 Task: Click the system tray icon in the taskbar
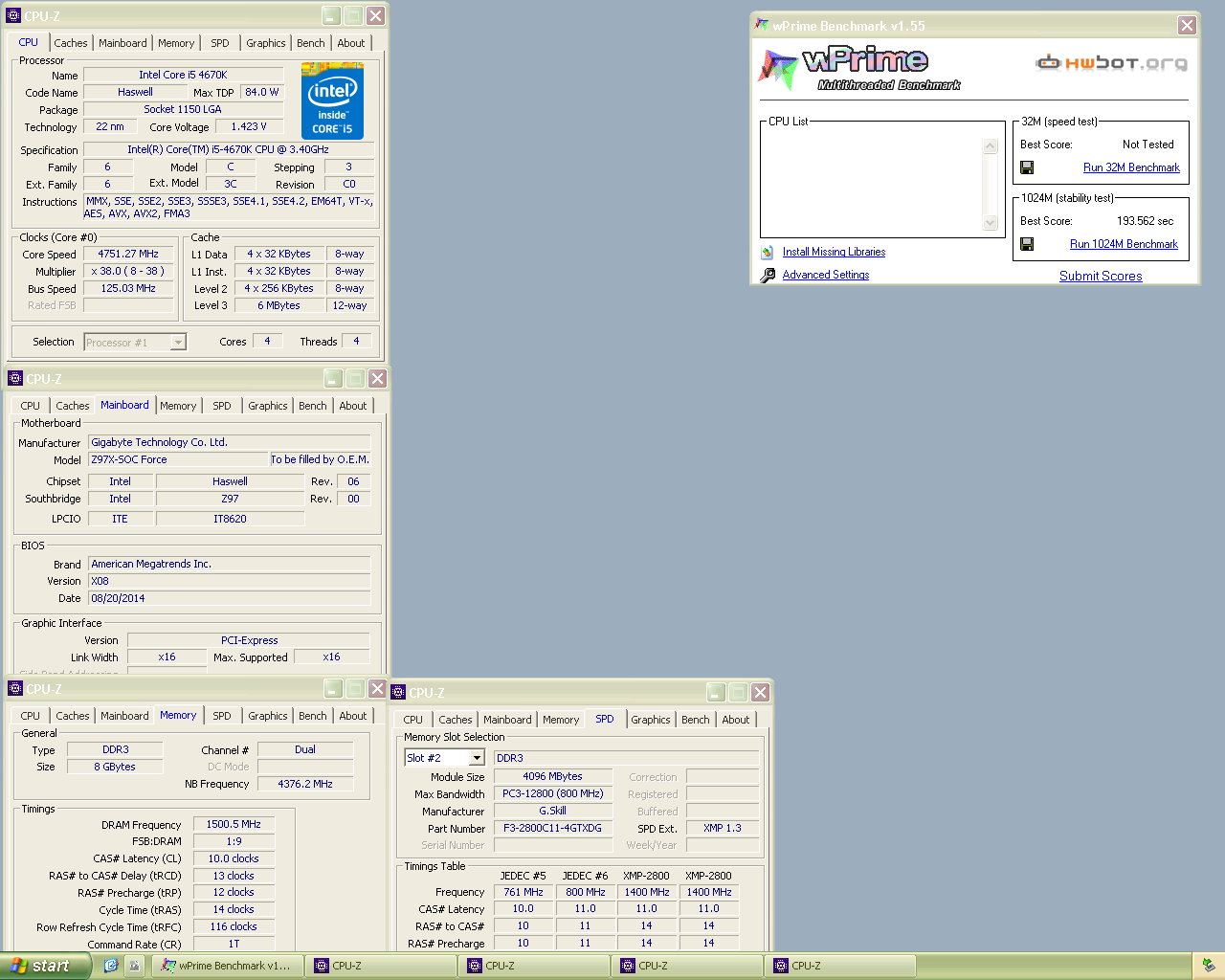click(1208, 966)
